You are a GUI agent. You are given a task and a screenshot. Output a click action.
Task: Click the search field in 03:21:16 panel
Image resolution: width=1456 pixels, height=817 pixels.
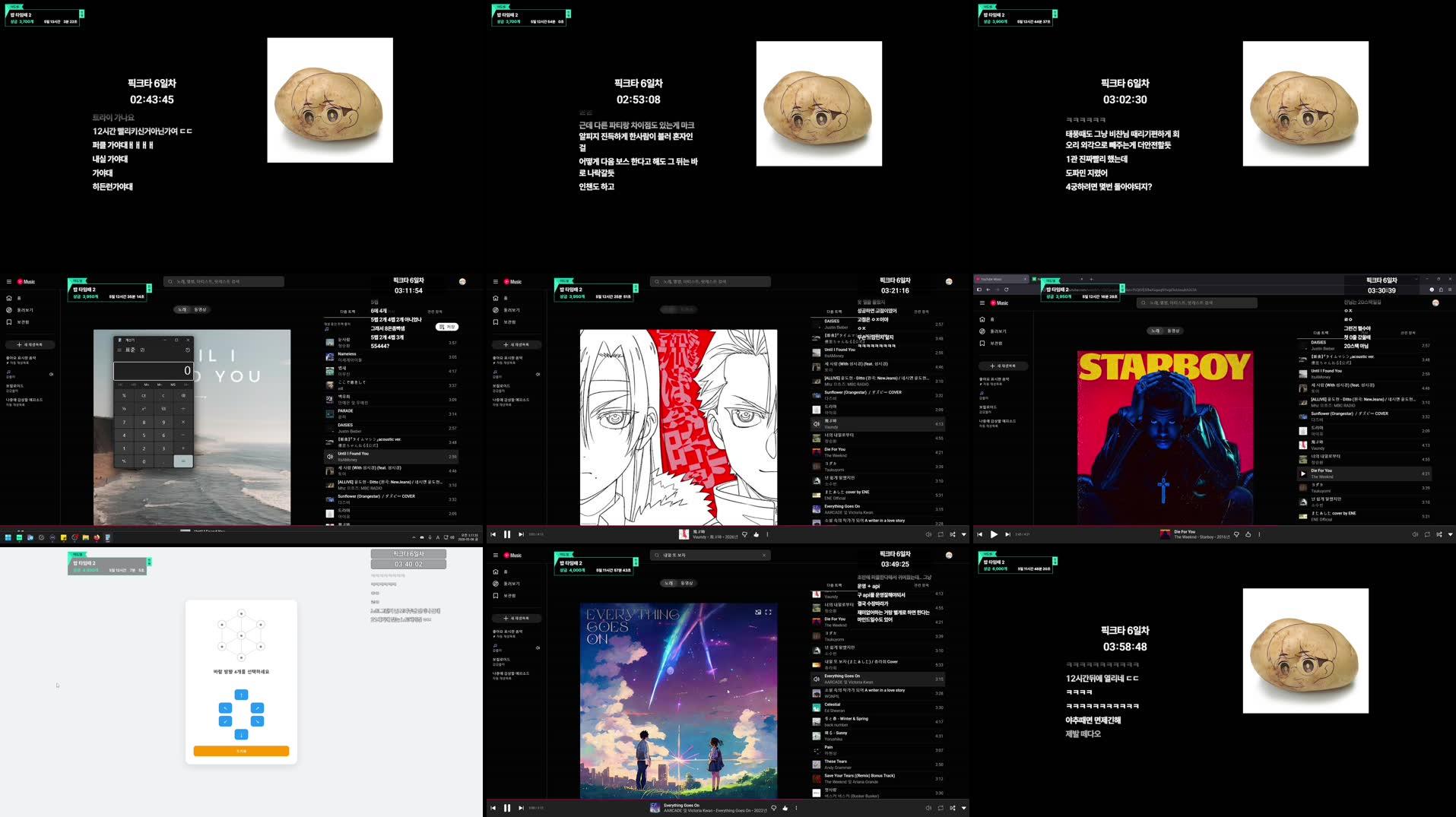tap(710, 281)
